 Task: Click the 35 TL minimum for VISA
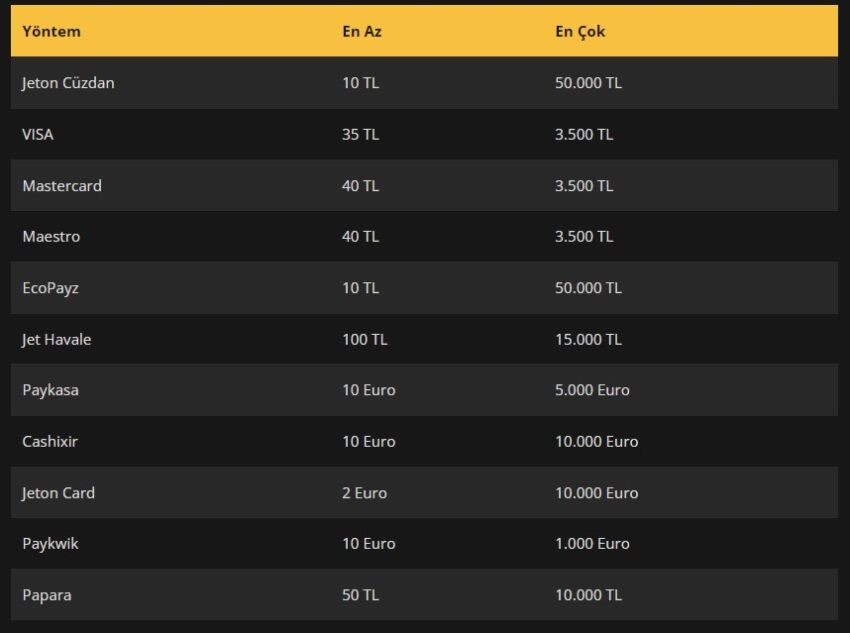(360, 134)
